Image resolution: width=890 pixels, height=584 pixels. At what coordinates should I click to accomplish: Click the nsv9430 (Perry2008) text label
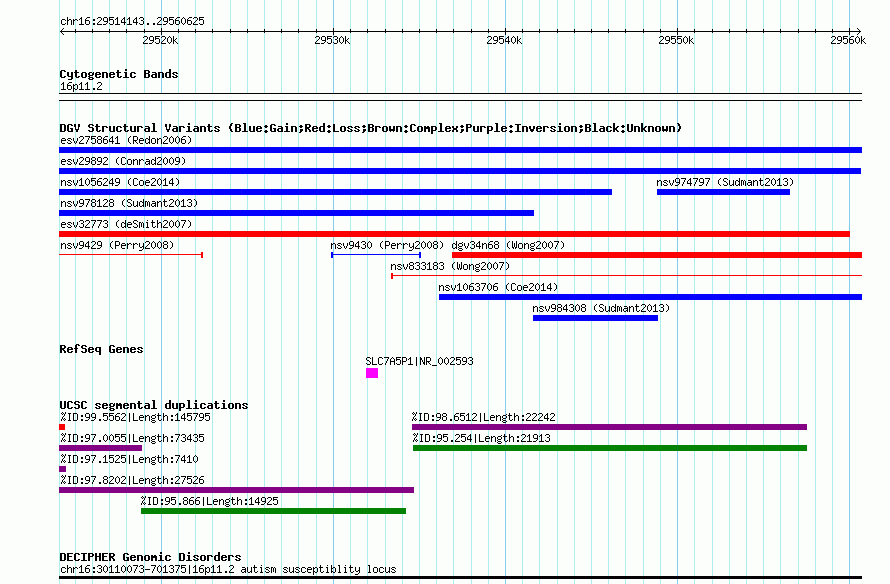387,245
